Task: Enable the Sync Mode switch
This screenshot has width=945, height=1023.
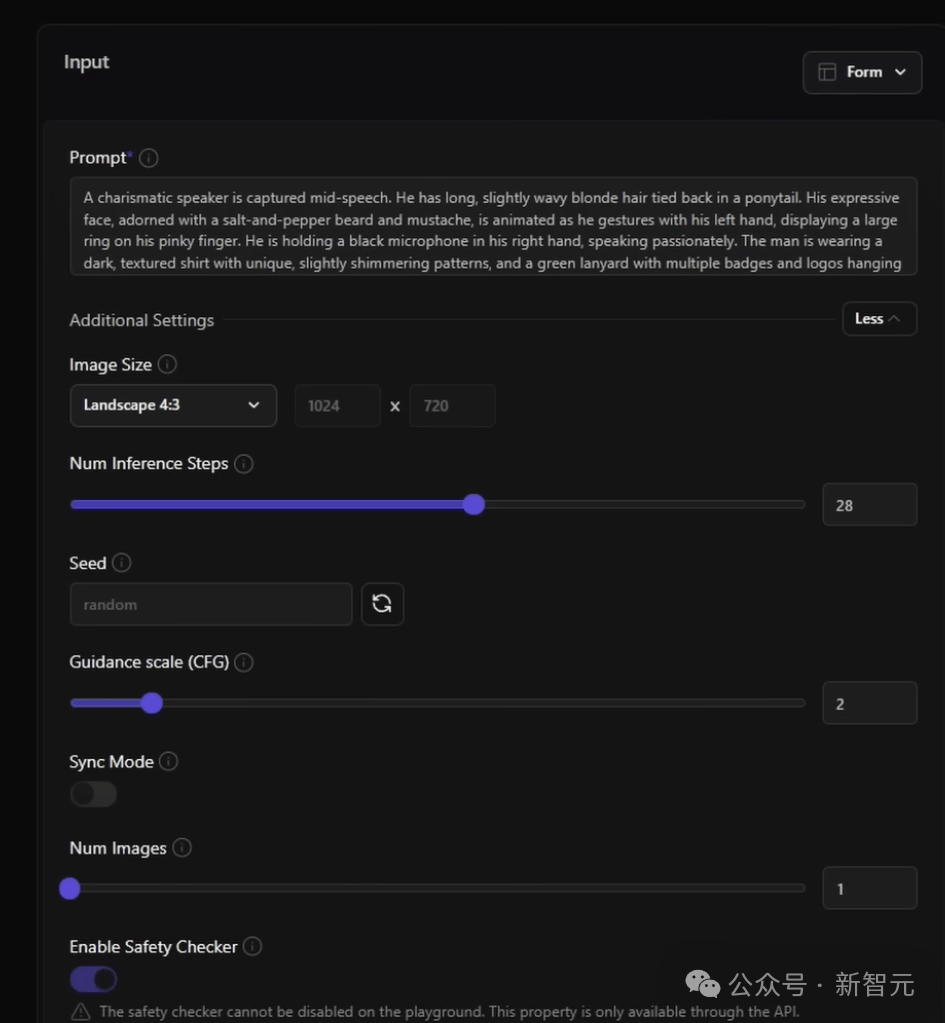Action: pyautogui.click(x=93, y=794)
